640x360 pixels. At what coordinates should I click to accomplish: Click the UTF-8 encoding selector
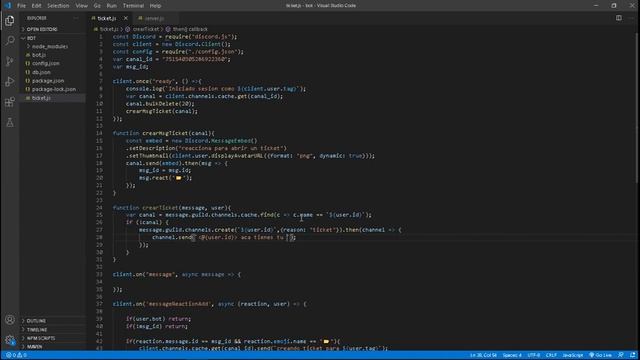[x=534, y=355]
